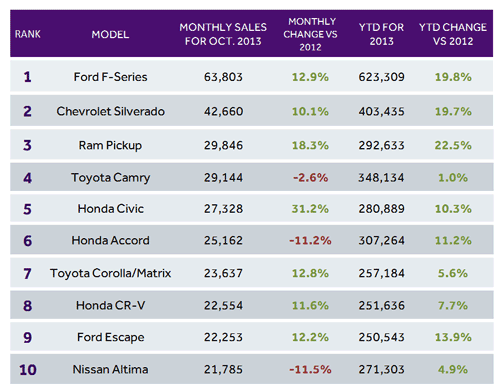Image resolution: width=500 pixels, height=392 pixels.
Task: Select Ford Escape's 13.9% YTD change
Action: point(453,337)
